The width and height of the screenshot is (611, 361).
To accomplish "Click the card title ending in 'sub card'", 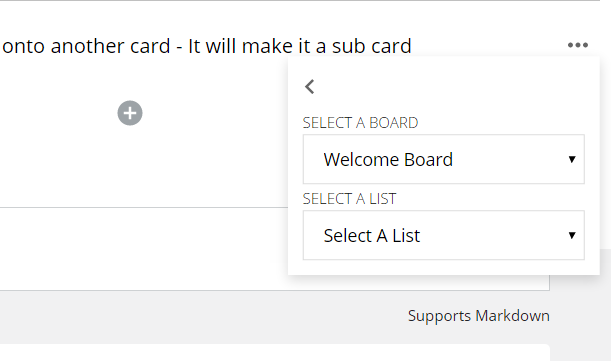I will (x=207, y=46).
